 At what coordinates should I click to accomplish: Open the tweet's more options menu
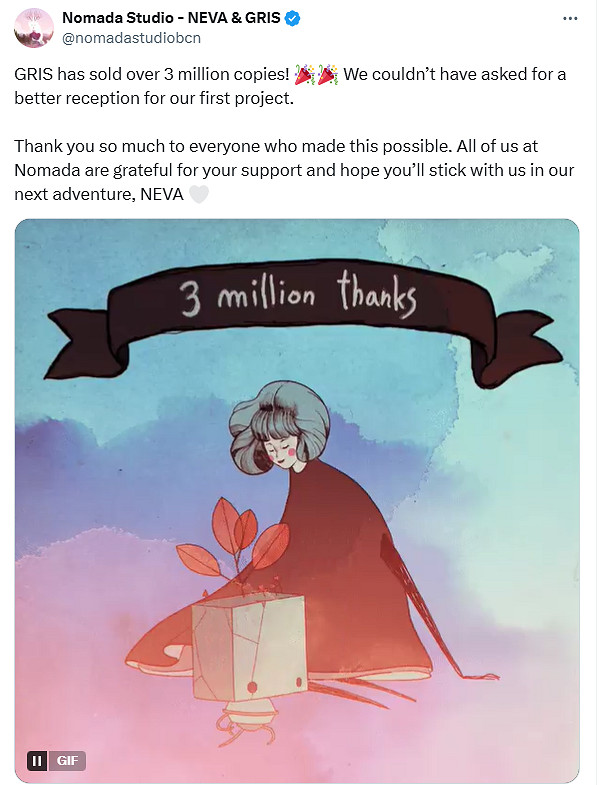(x=570, y=19)
